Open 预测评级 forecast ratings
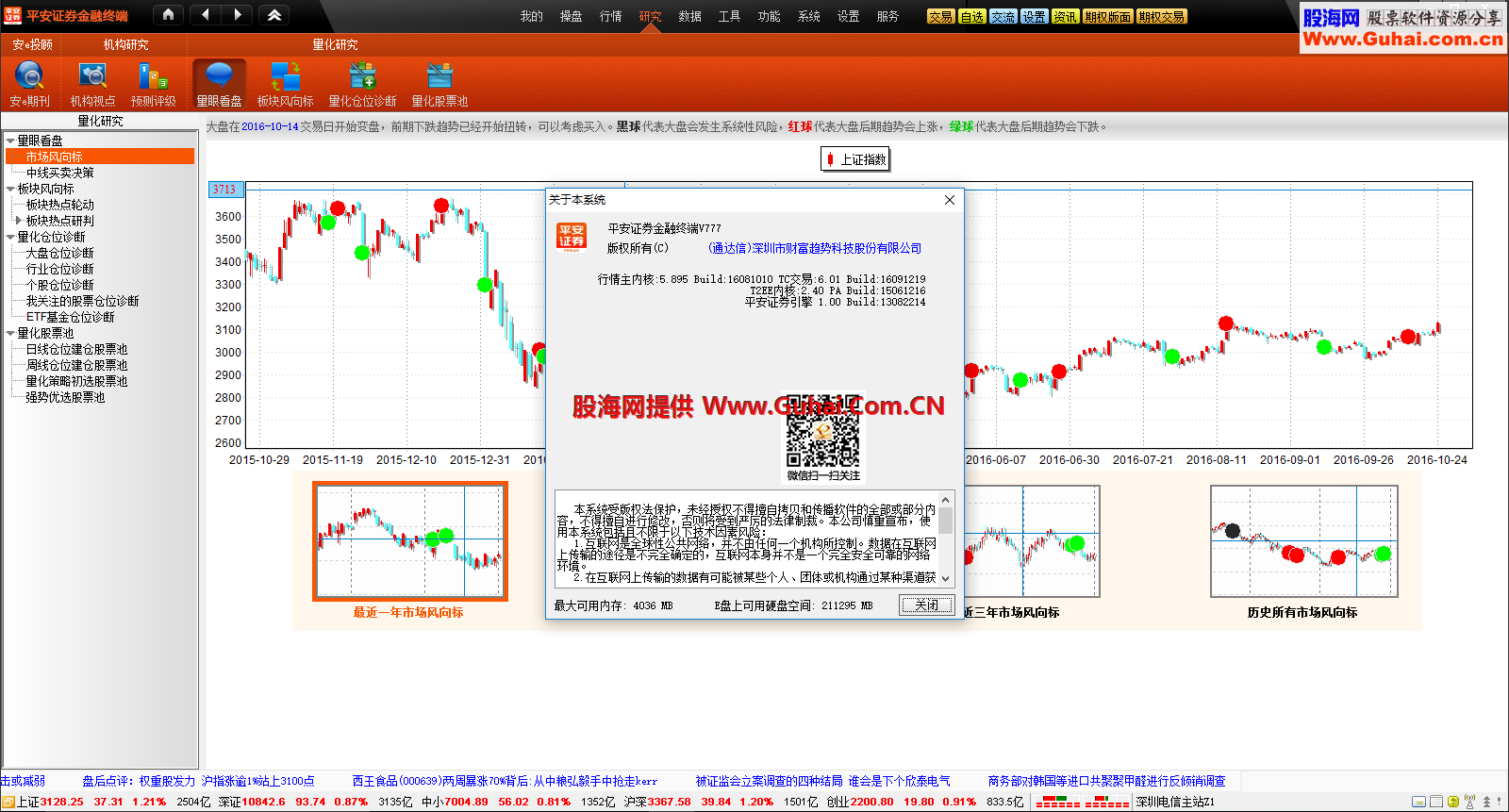 coord(153,83)
